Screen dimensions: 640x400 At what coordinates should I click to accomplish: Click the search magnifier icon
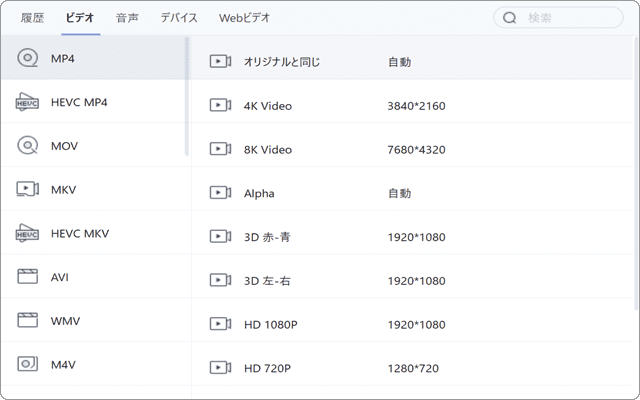[509, 18]
